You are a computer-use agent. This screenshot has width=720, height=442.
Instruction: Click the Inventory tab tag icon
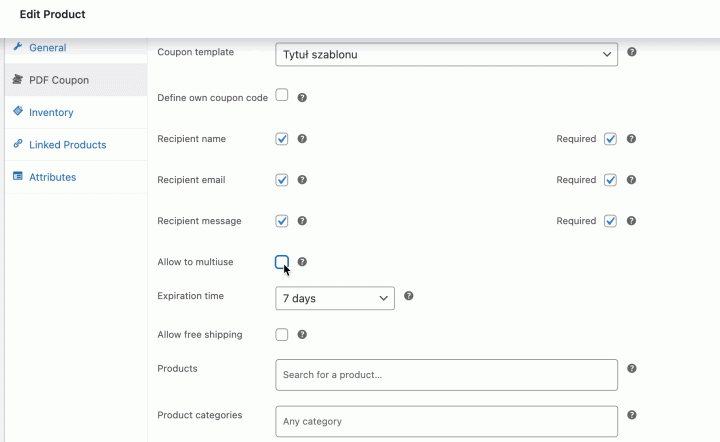18,111
